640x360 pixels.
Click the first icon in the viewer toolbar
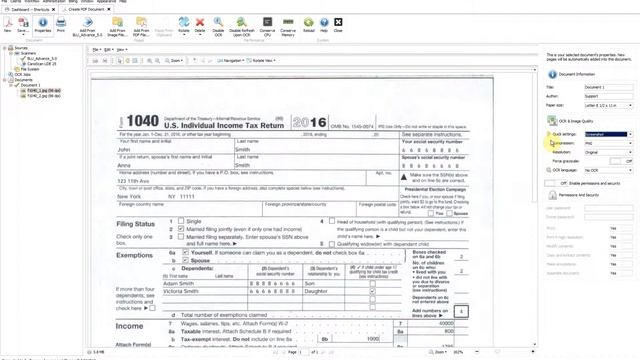pyautogui.click(x=95, y=61)
